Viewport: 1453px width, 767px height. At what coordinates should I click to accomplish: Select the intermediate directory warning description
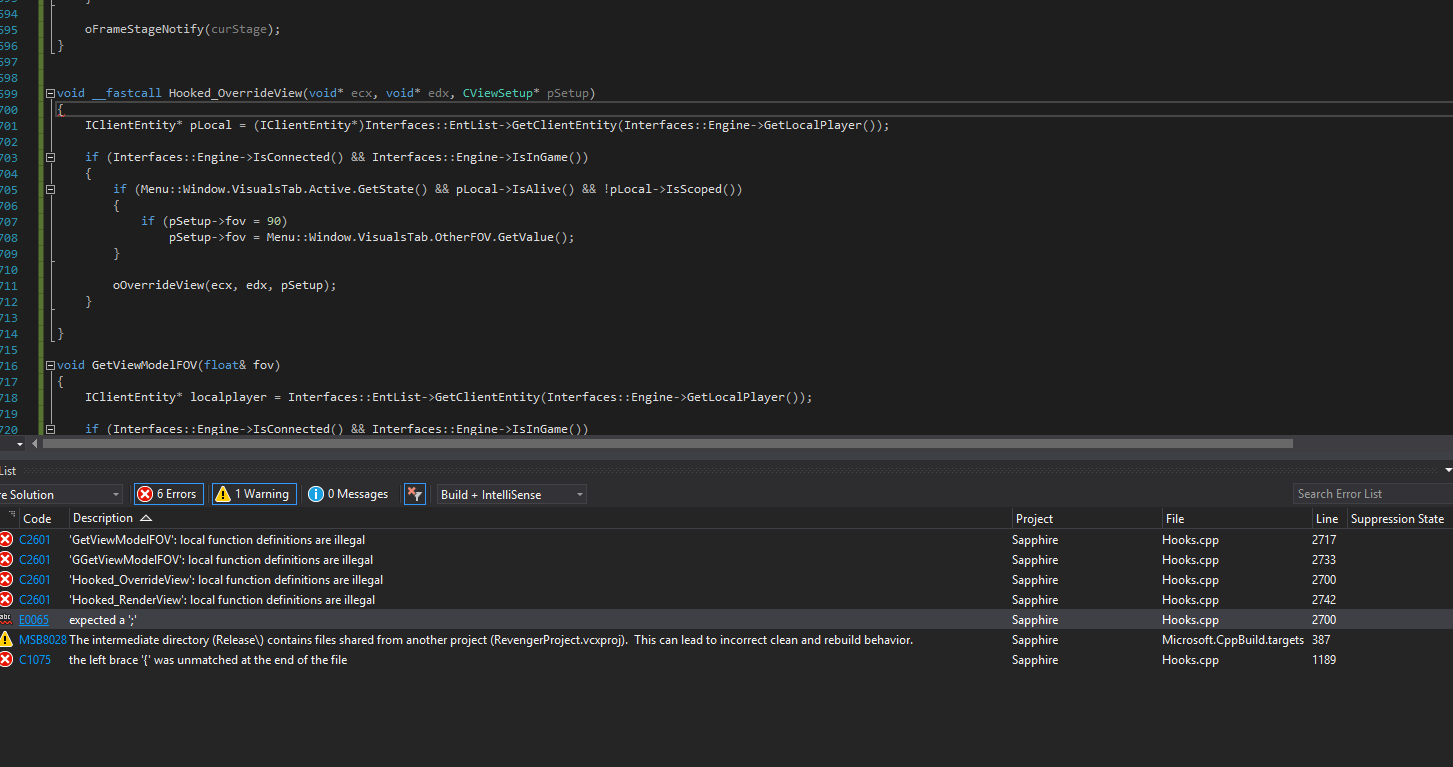pyautogui.click(x=491, y=640)
